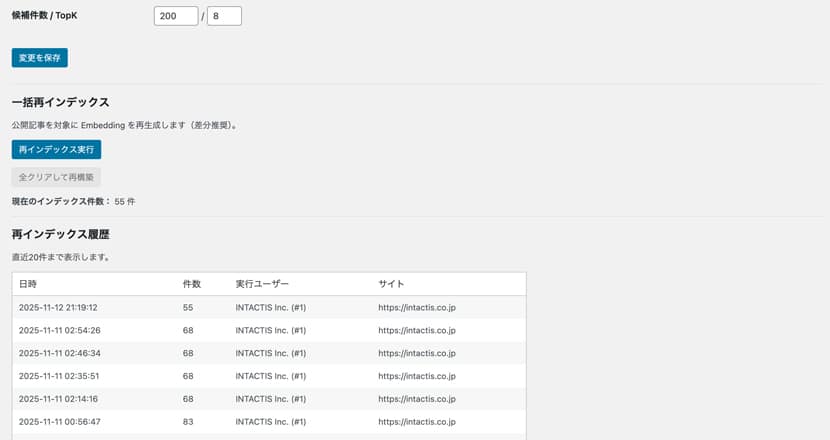Click the 2025-11-11 00:56:47 timestamp
830x440 pixels.
60,422
